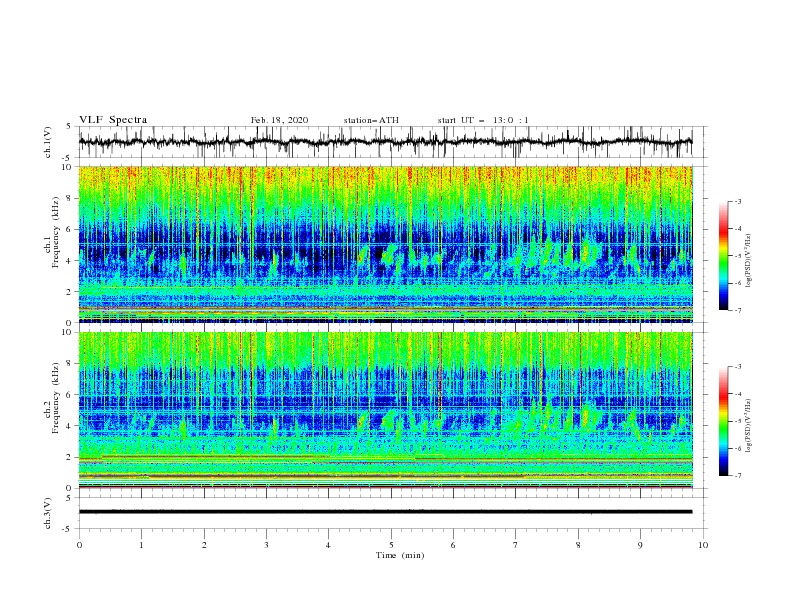This screenshot has width=792, height=612.
Task: Click the "4" kHz tick on ch.2 spectrogram
Action: [x=70, y=426]
